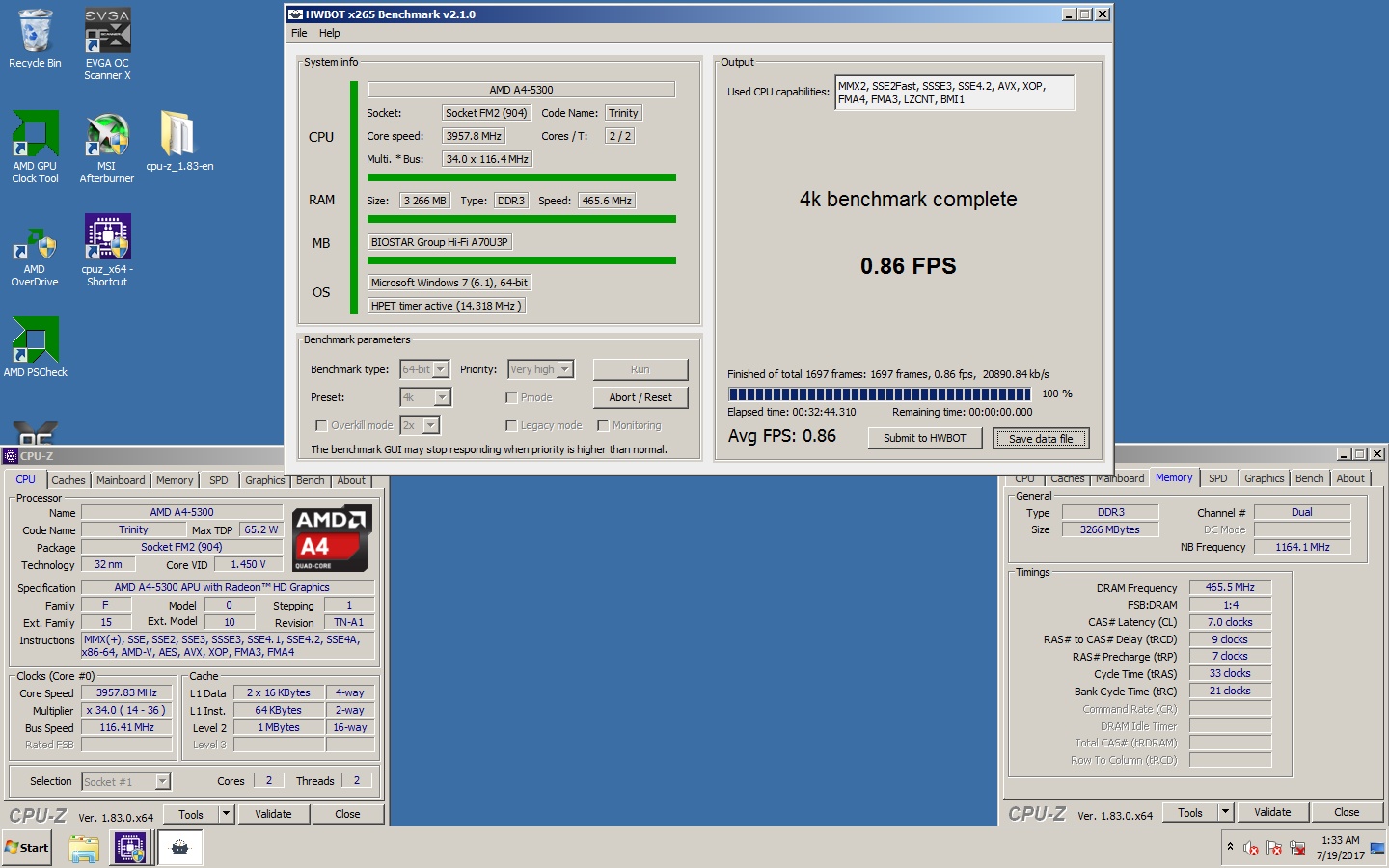1389x868 pixels.
Task: Click the Core Speed value 3957.83 MHz
Action: click(126, 692)
